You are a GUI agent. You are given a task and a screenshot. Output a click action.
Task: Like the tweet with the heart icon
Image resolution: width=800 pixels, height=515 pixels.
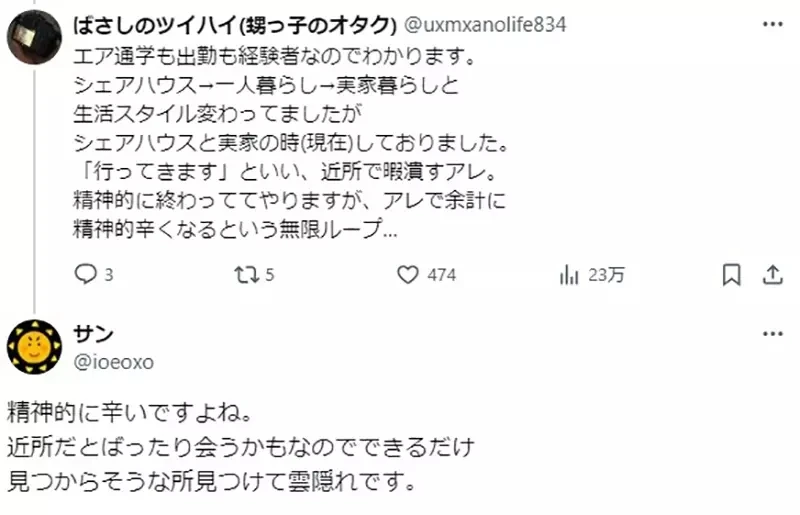point(407,274)
